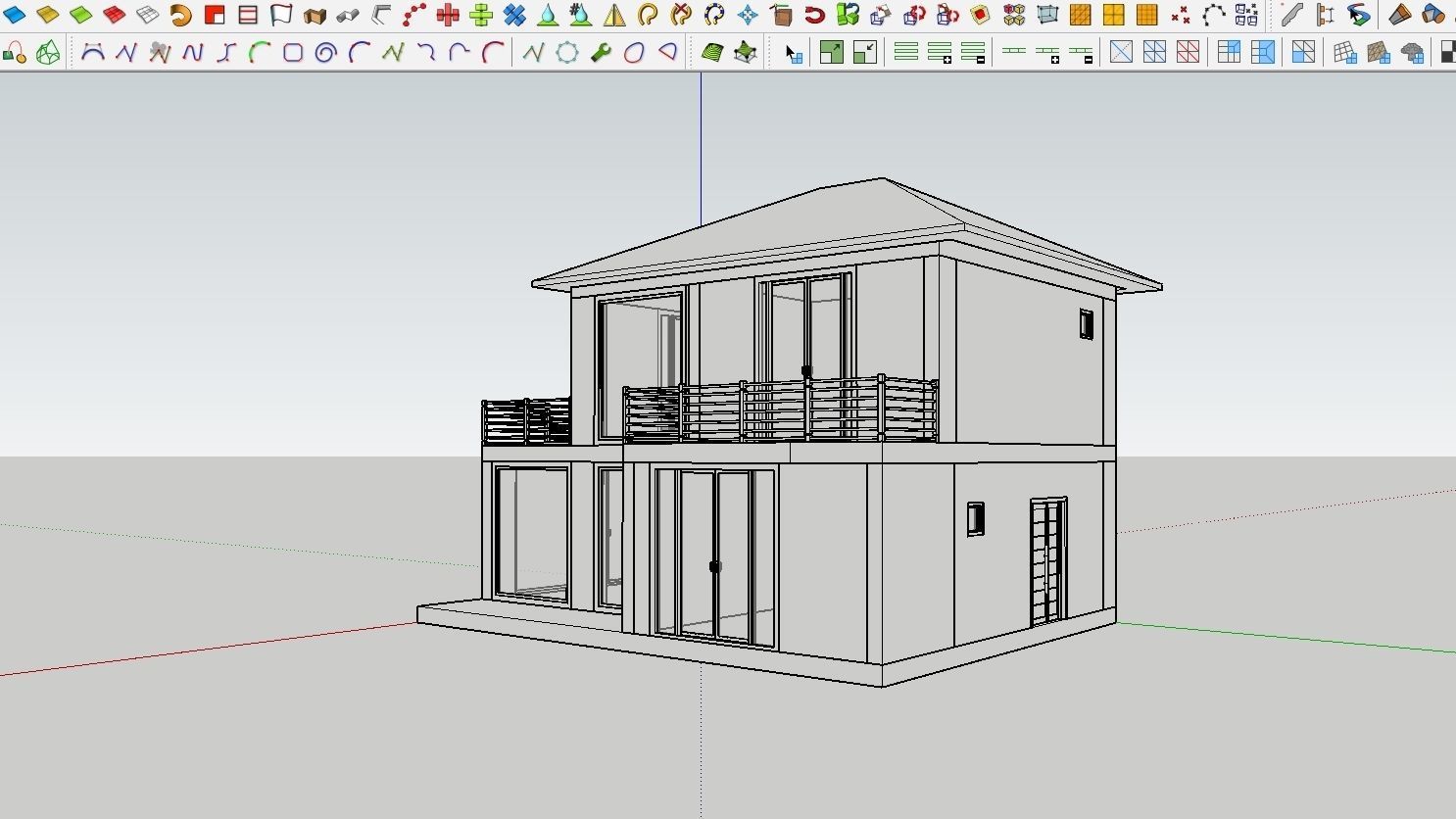The image size is (1456, 819).
Task: Select the orange tapered cone loft icon
Action: click(x=1399, y=15)
